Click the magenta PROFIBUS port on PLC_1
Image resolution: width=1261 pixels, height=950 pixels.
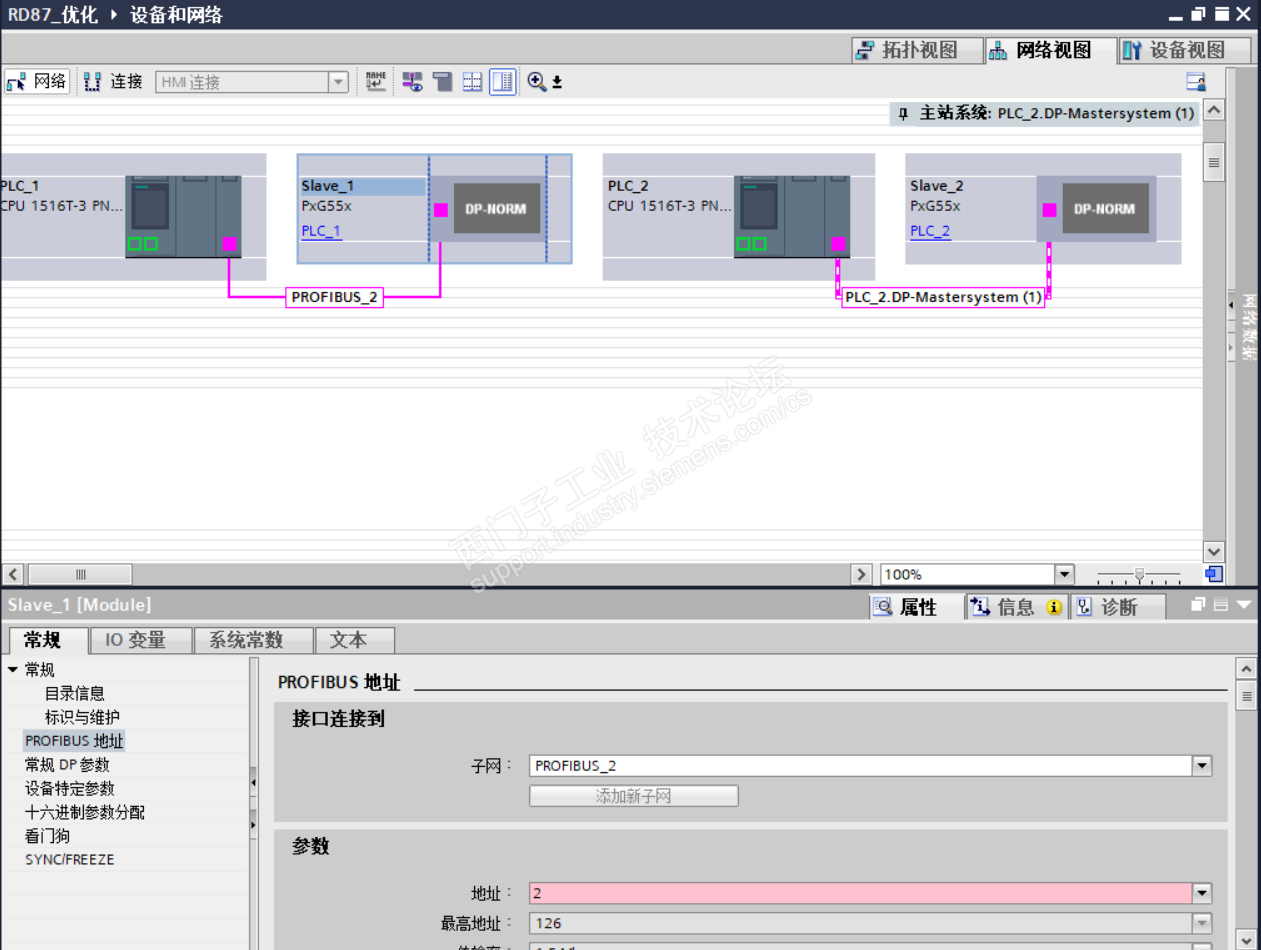coord(230,244)
